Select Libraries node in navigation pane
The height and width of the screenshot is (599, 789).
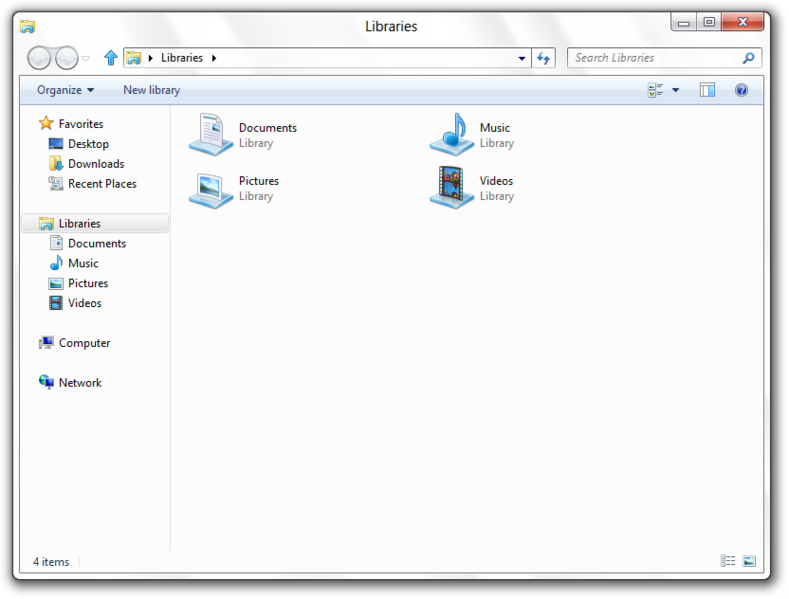tap(95, 223)
